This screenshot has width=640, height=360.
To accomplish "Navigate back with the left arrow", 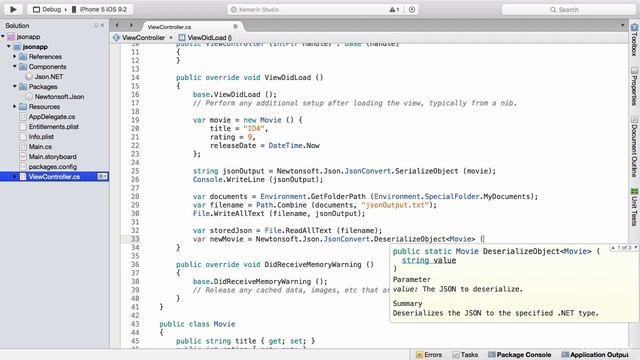I will 117,25.
